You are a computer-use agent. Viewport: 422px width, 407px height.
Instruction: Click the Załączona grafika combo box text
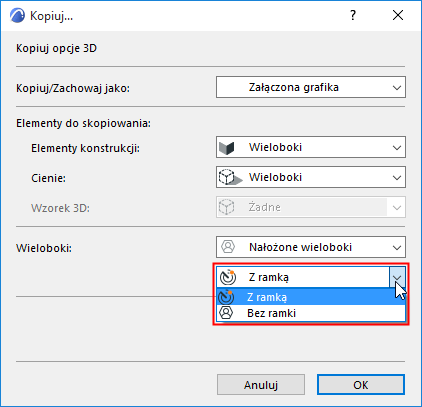(294, 87)
